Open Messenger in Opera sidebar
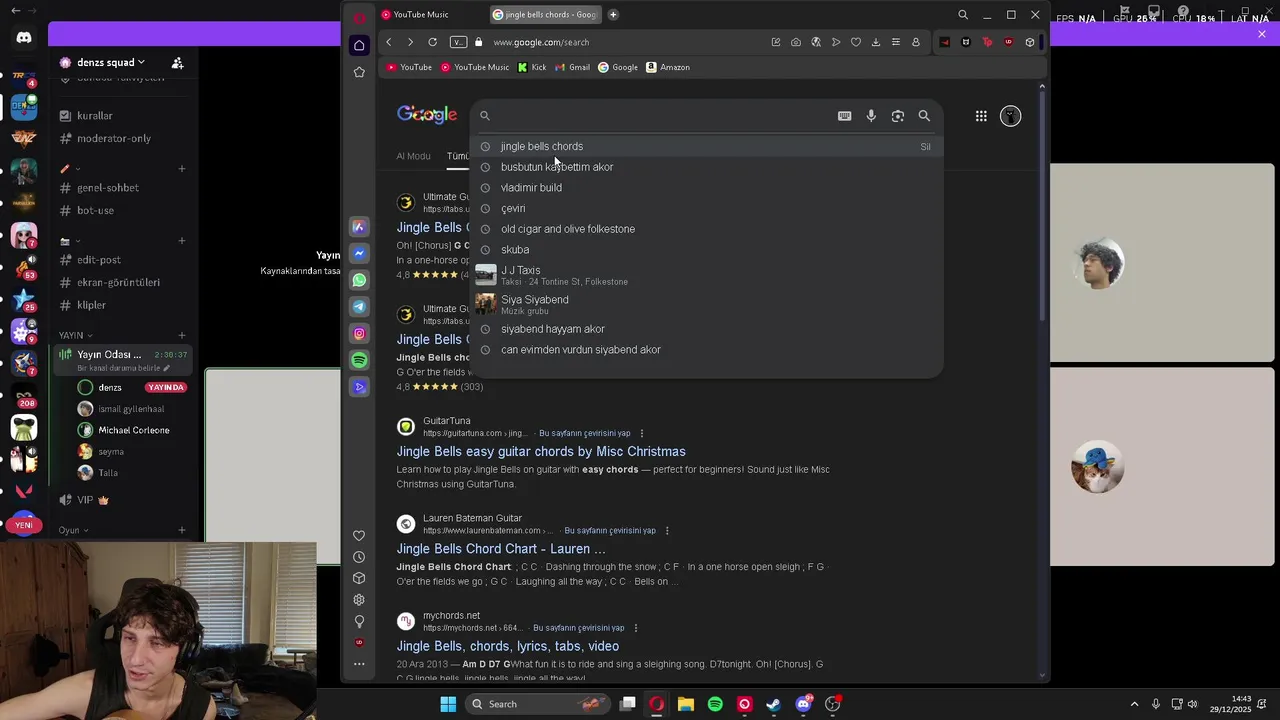 pos(359,254)
